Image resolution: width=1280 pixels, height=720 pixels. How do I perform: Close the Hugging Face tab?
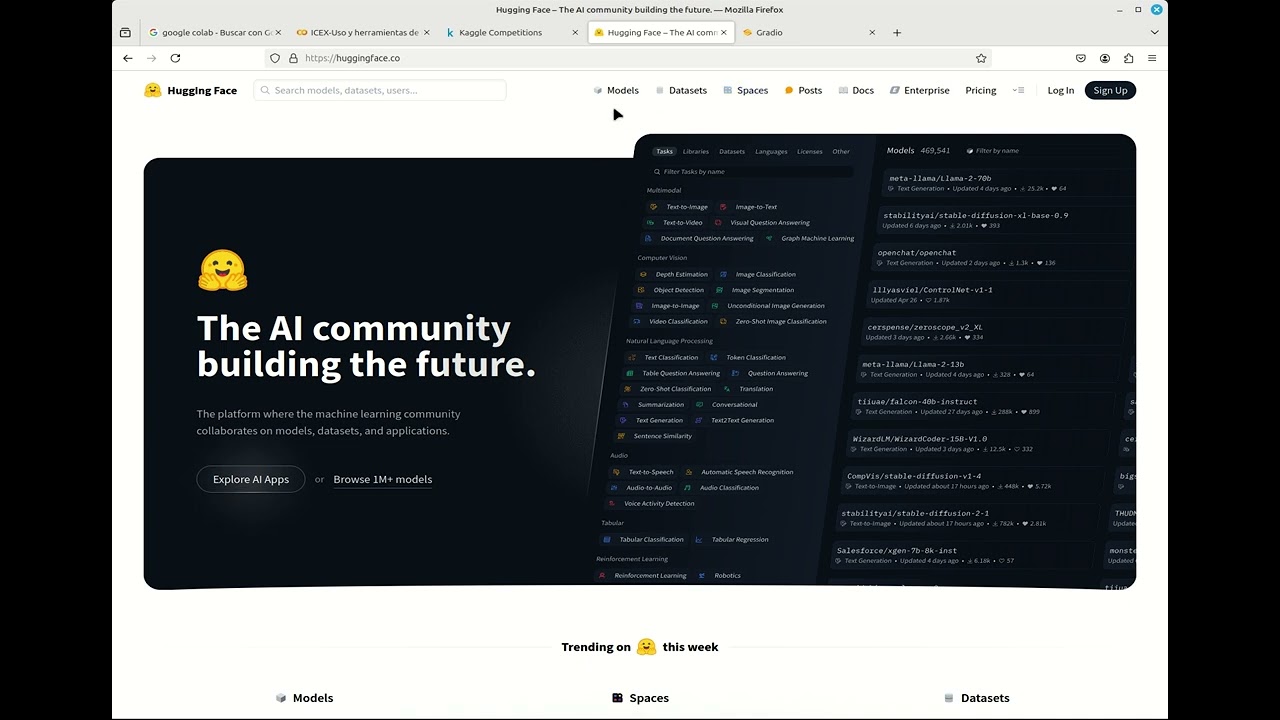724,32
